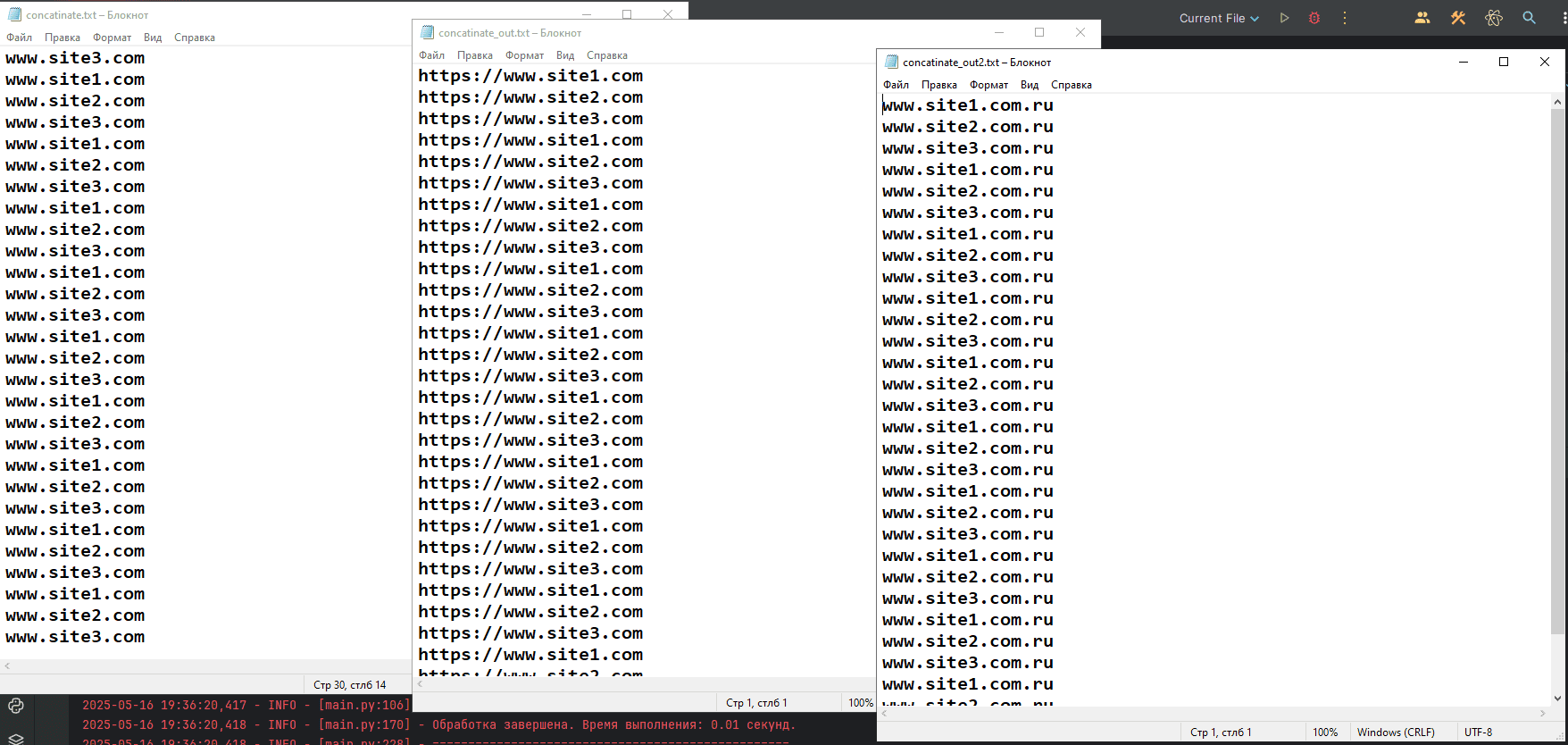Open Справка menu in concatinate_out.txt window
This screenshot has width=1568, height=745.
[607, 55]
